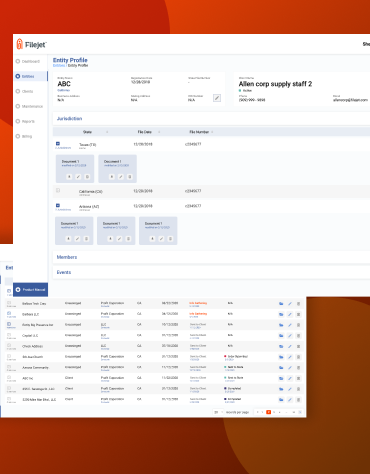Select Entities in the sidebar
This screenshot has width=370, height=474.
tap(31, 76)
